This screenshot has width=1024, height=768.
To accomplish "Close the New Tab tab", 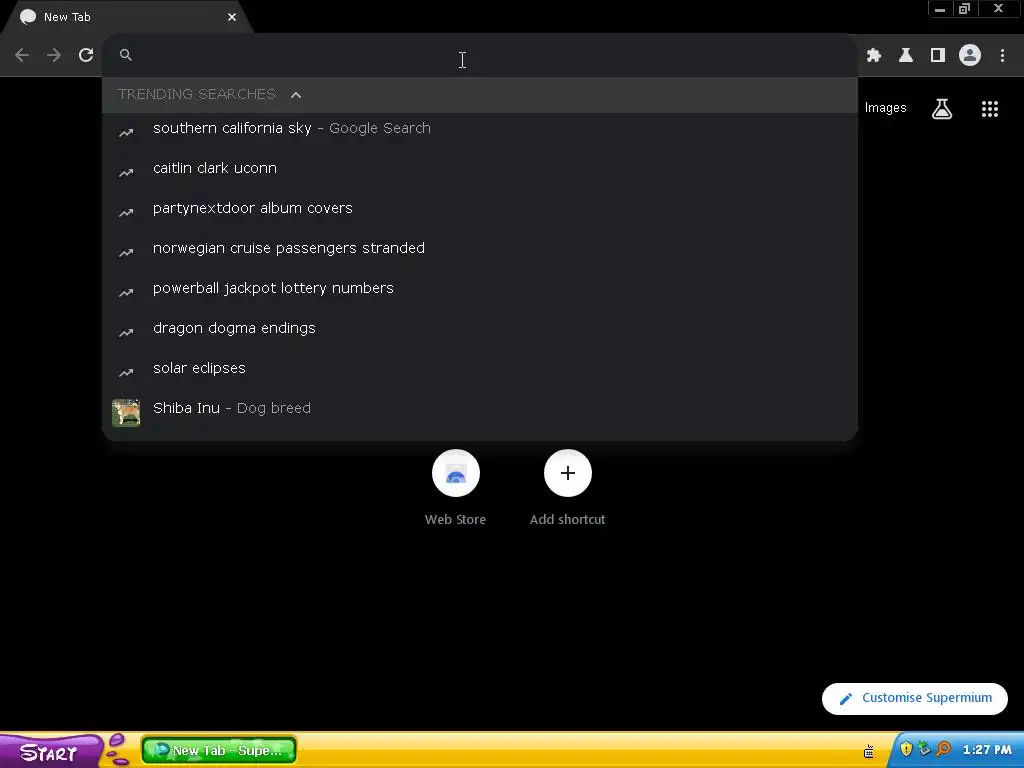I will pos(232,17).
